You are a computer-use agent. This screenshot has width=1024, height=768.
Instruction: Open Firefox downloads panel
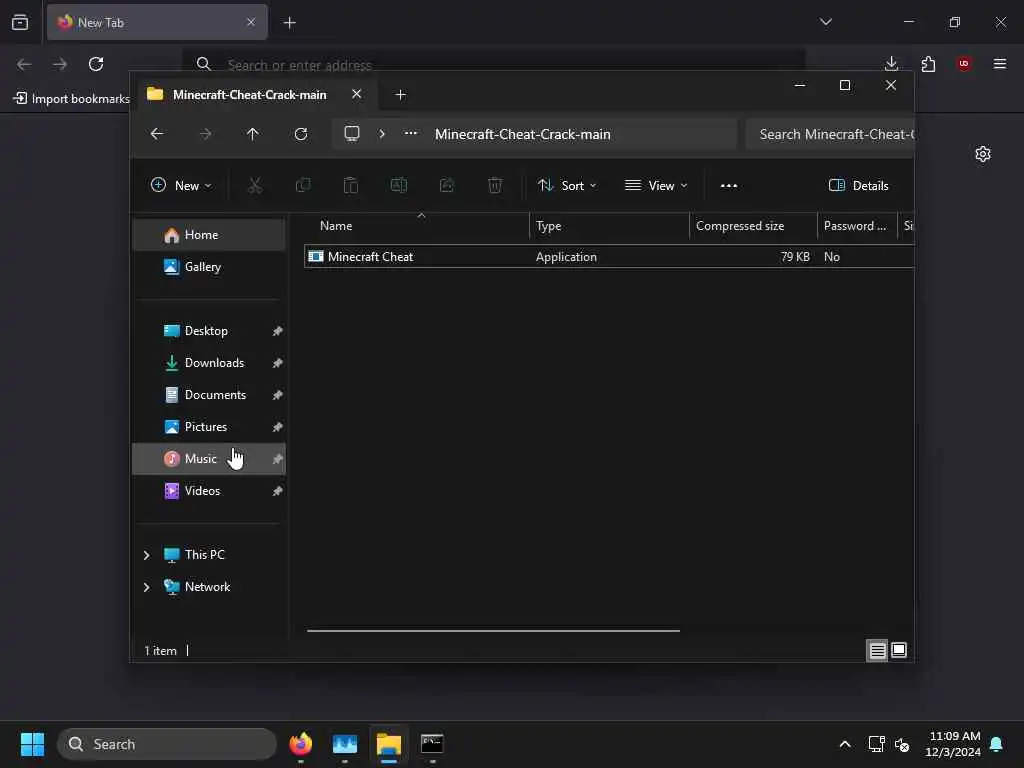click(x=891, y=64)
